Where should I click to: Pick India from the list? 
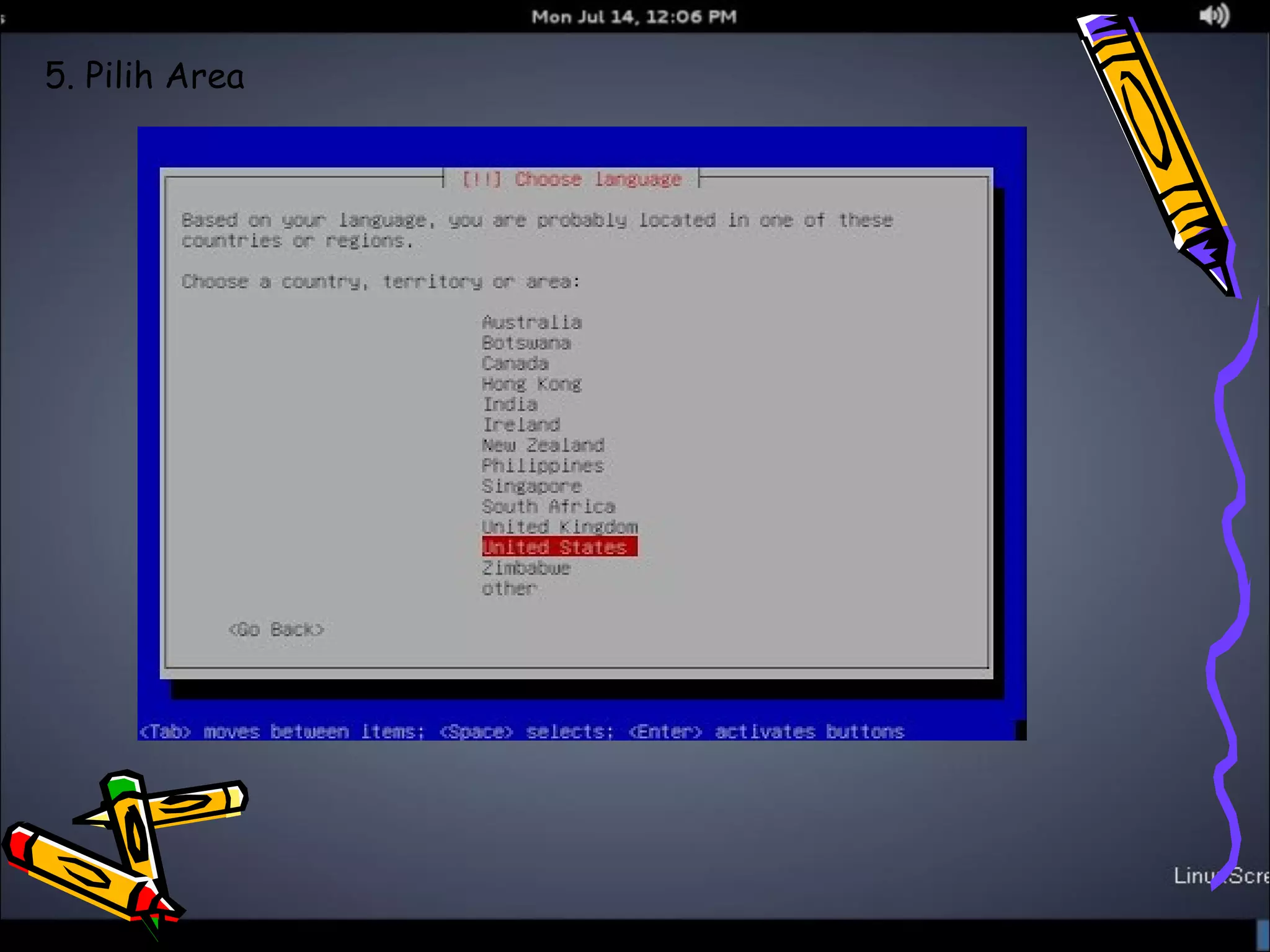click(510, 404)
